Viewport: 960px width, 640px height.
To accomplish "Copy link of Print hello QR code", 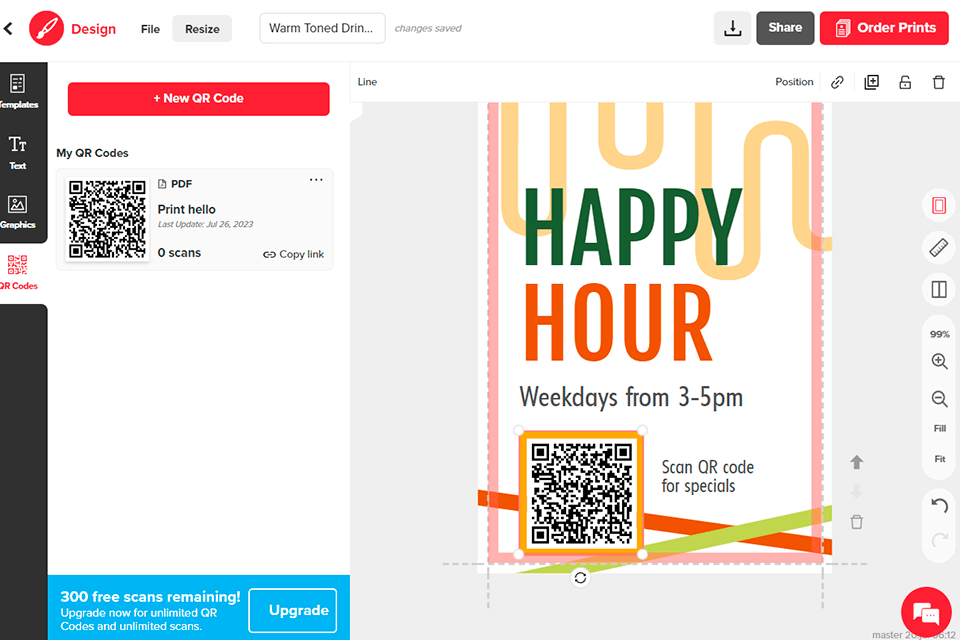I will [294, 254].
